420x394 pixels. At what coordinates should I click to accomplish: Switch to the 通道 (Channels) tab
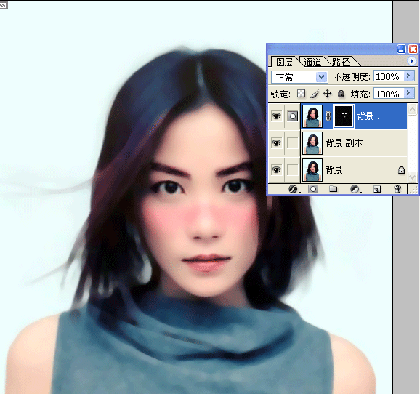[312, 62]
